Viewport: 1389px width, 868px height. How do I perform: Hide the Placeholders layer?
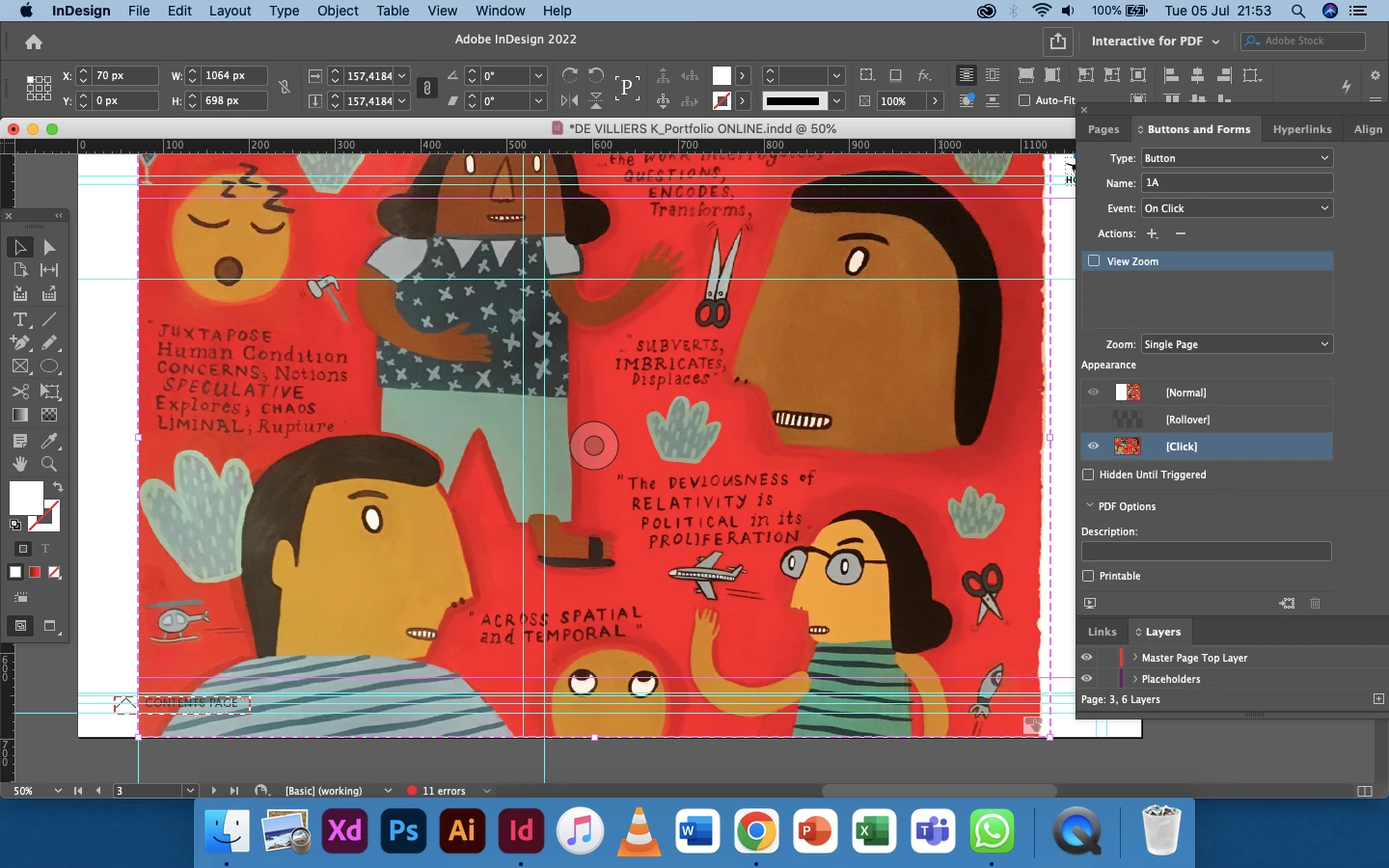click(1087, 679)
